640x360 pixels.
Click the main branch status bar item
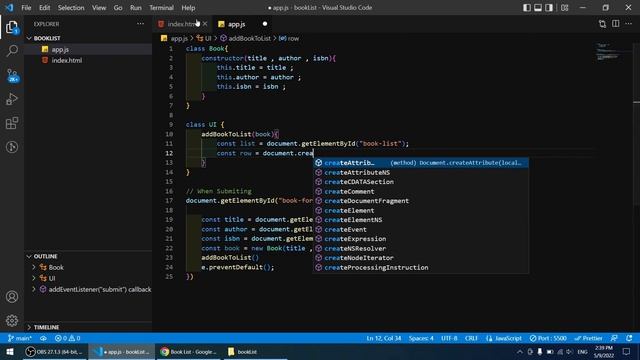point(20,338)
